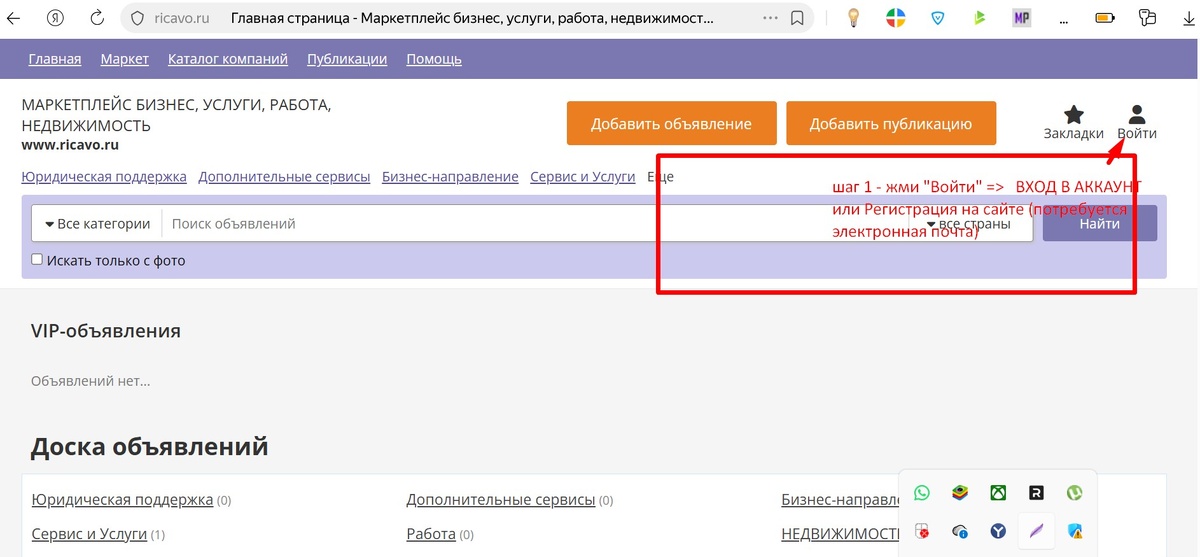Open the Yandex home button in toolbar
The image size is (1200, 557).
pos(56,17)
